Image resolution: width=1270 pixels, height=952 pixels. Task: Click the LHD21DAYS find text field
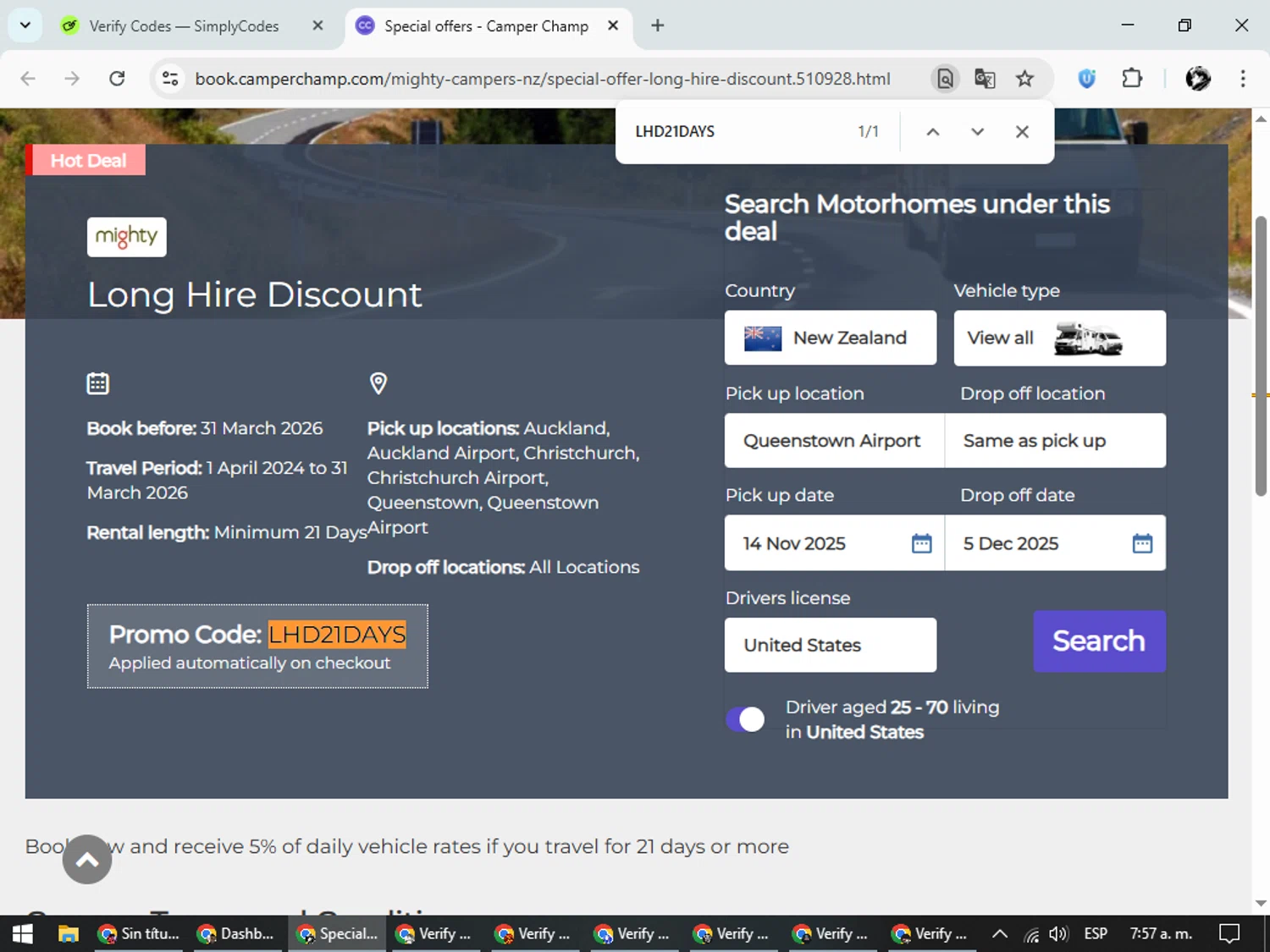pos(737,131)
